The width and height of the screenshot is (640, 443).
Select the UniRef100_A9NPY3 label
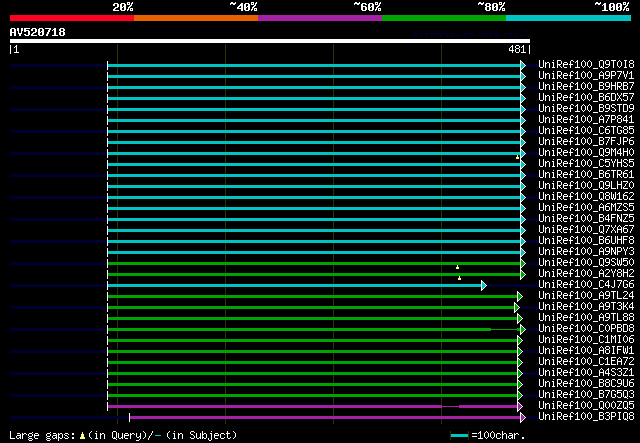click(586, 252)
